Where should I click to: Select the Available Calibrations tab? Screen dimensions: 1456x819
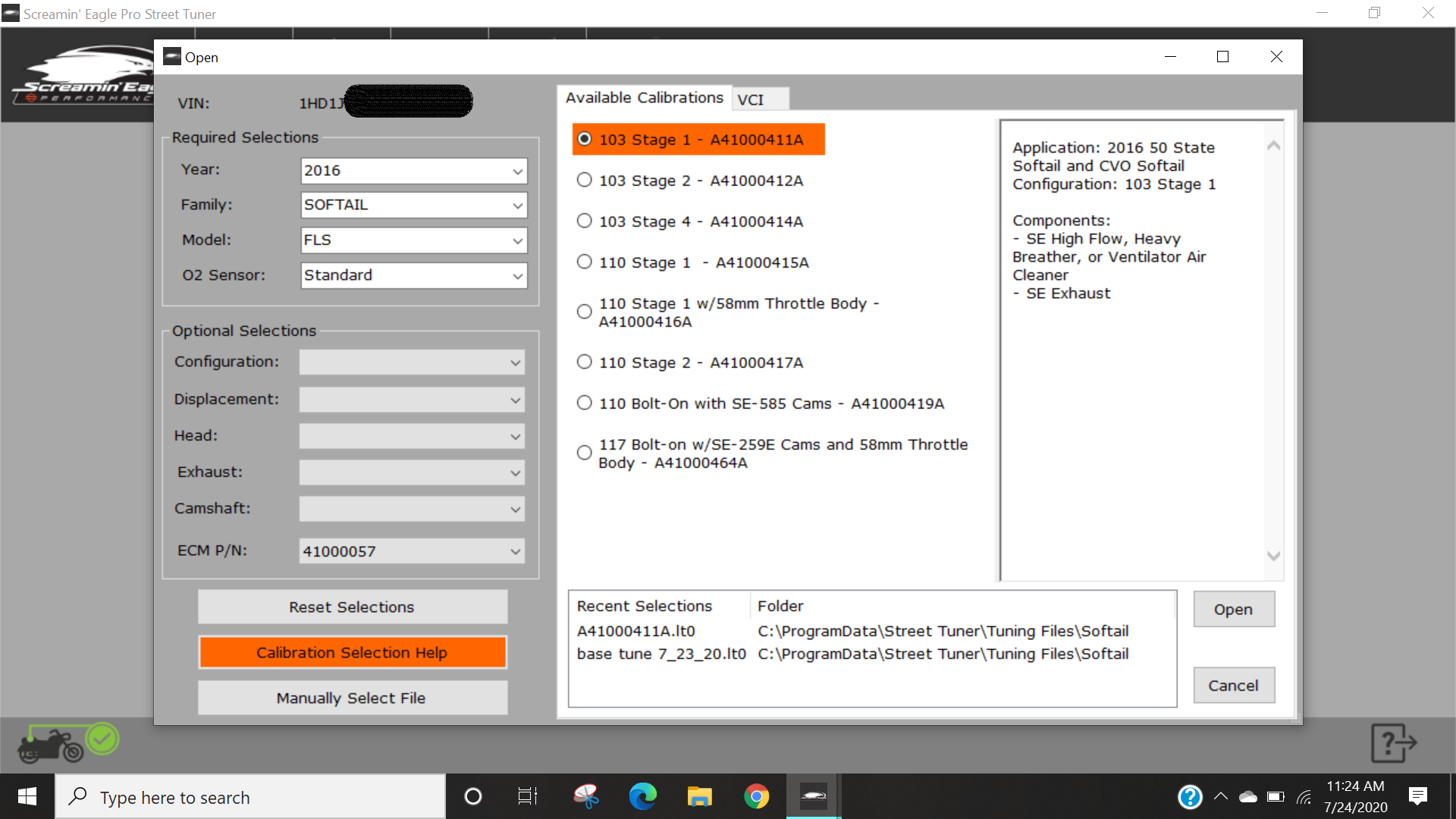coord(645,98)
